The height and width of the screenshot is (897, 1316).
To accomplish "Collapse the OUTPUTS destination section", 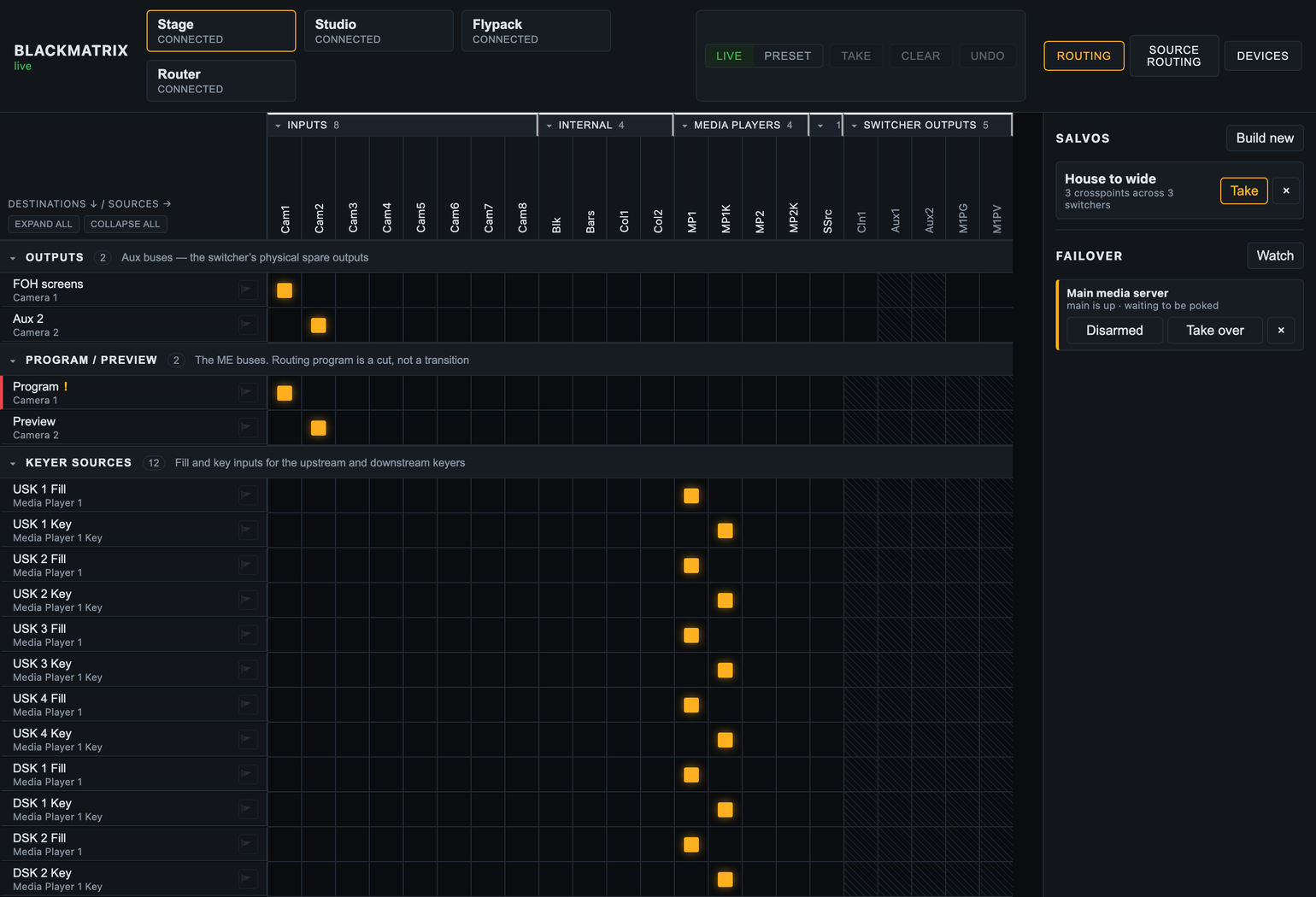I will 13,258.
